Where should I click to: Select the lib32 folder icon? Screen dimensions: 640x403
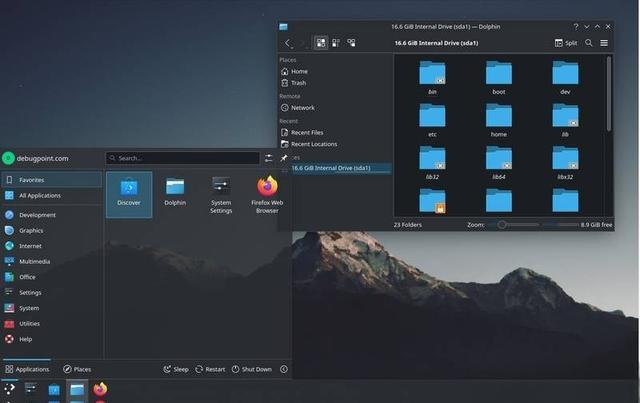click(432, 158)
